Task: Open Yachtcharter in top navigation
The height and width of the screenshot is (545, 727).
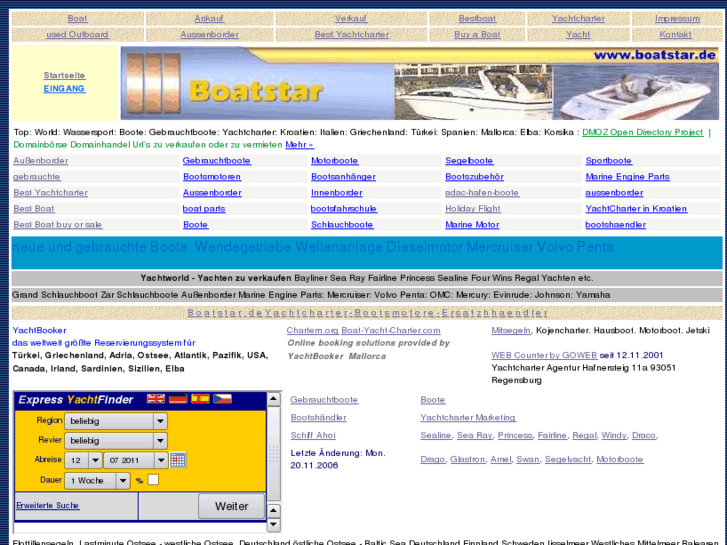Action: tap(578, 19)
